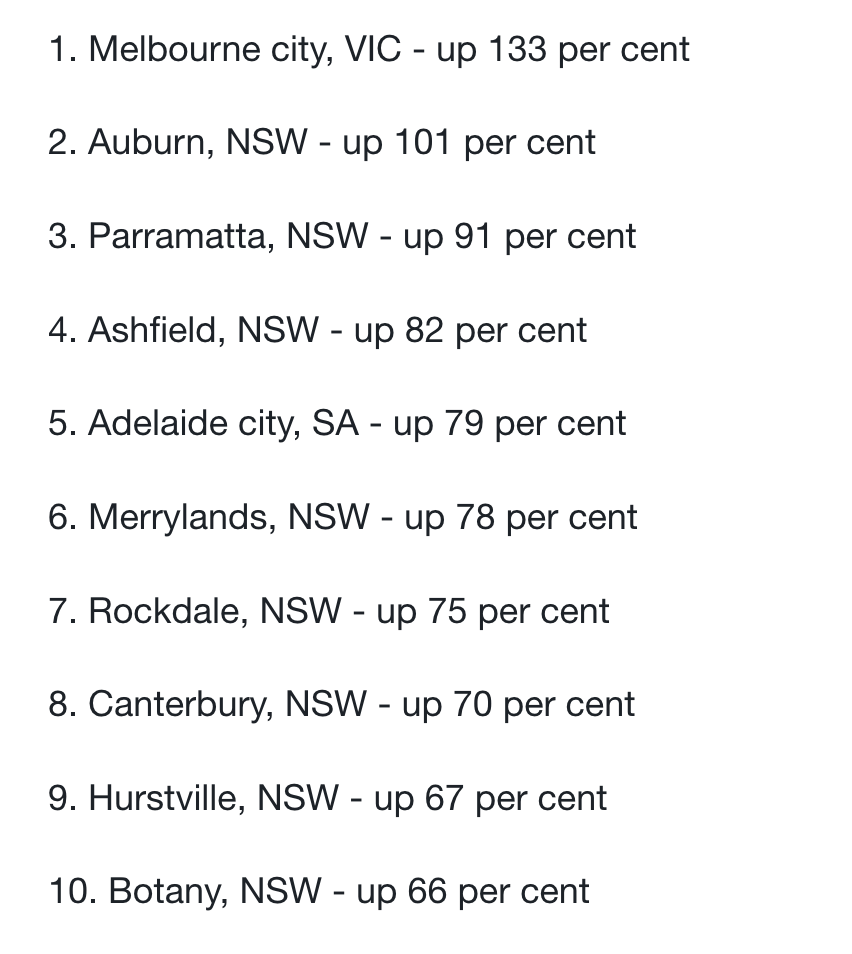
Task: Select the Canterbury, NSW line
Action: (341, 705)
